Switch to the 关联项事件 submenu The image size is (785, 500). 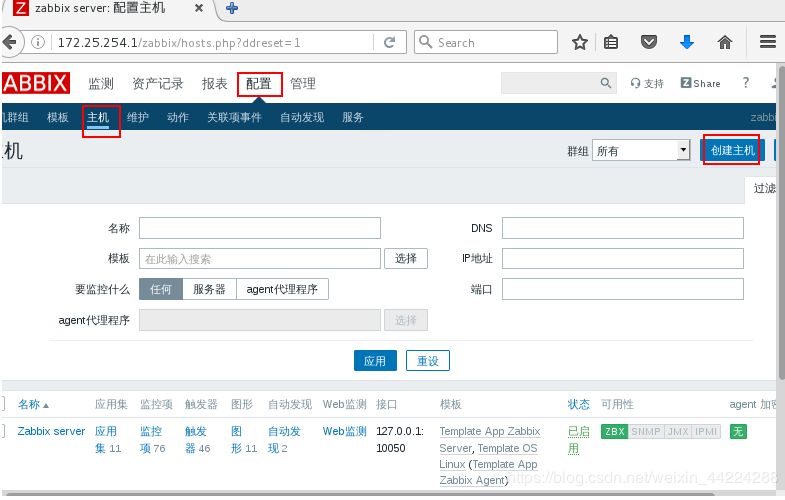(234, 117)
